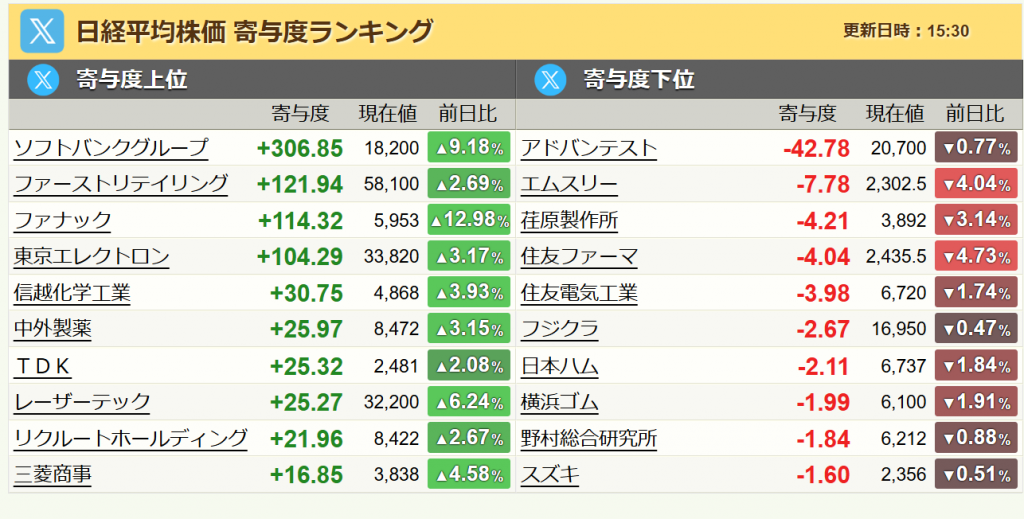Click the 中外製薬 stock name
The width and height of the screenshot is (1024, 519).
click(x=53, y=329)
